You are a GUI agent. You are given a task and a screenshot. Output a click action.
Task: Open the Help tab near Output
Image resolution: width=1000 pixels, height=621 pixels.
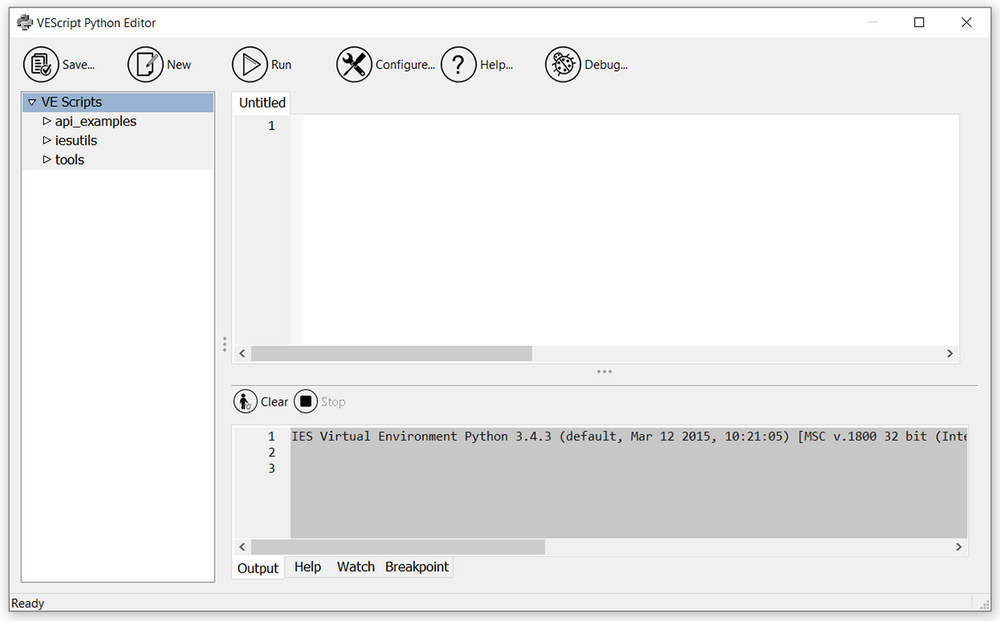tap(307, 567)
